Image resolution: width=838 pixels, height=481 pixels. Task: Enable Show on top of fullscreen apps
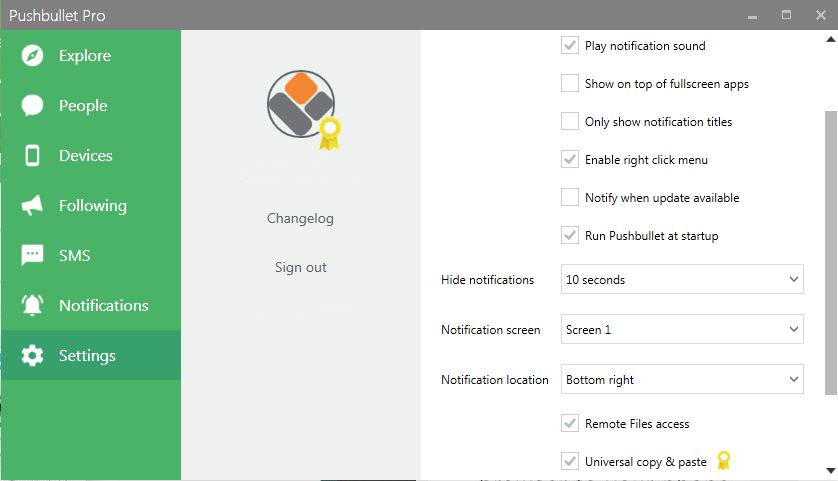[x=570, y=83]
